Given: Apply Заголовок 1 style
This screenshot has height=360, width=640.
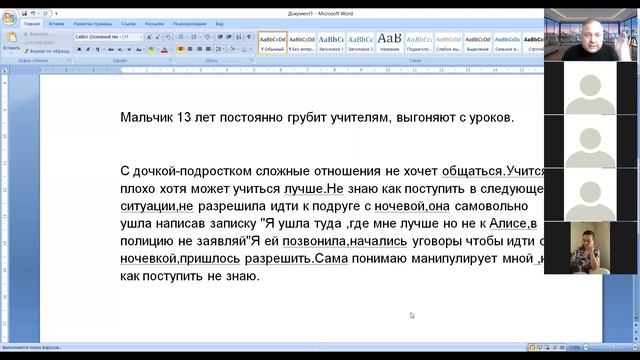Looking at the screenshot, I should (x=331, y=43).
